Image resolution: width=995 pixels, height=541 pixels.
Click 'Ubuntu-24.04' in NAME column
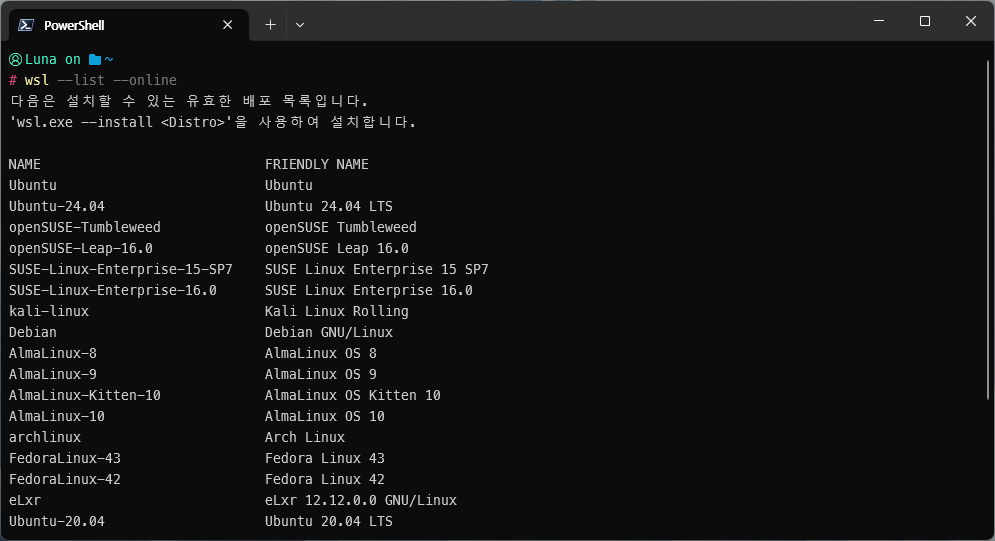[x=56, y=206]
